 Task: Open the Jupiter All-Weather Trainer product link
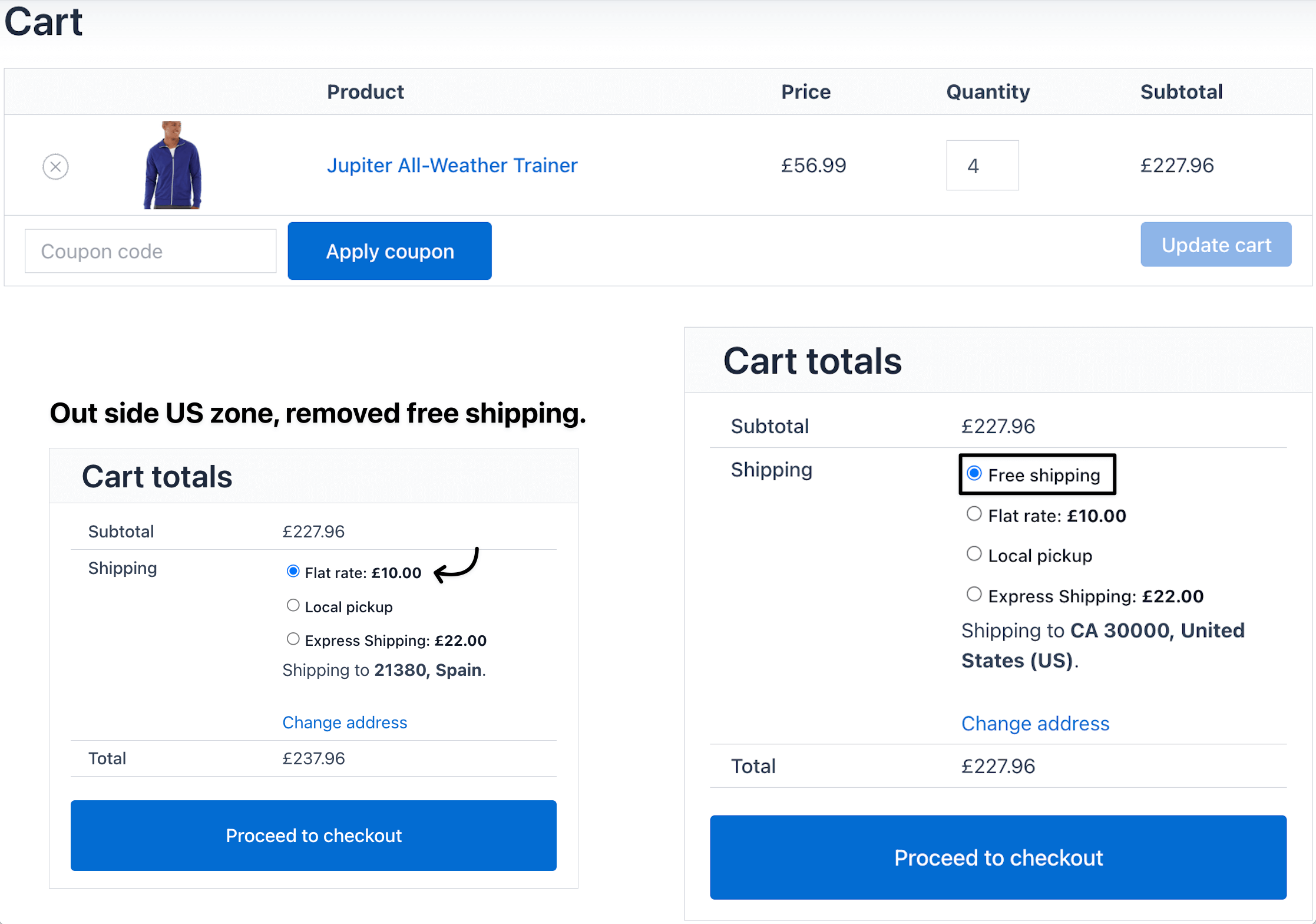pyautogui.click(x=452, y=166)
